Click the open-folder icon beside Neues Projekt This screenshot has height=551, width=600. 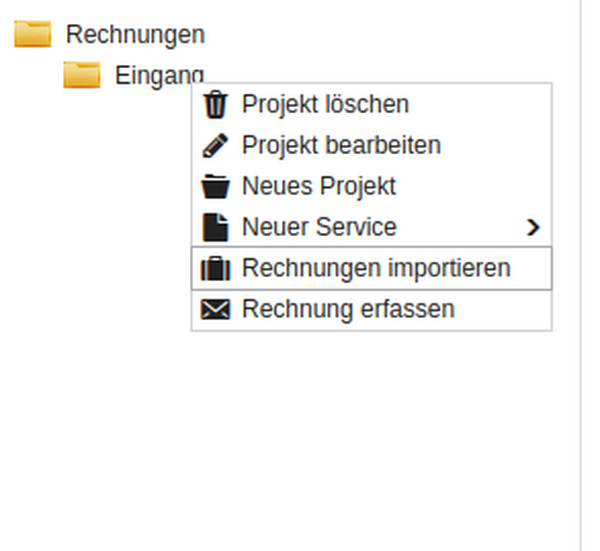point(215,186)
